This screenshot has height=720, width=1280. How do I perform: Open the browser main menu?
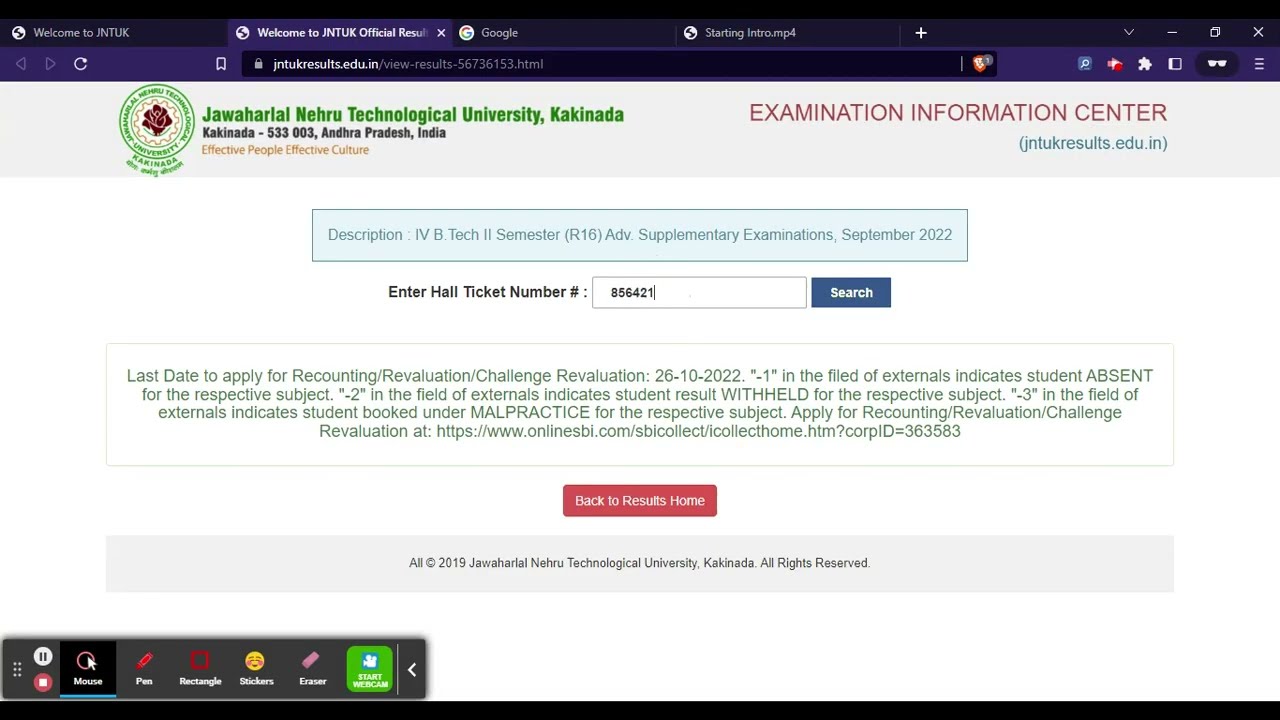(x=1259, y=64)
